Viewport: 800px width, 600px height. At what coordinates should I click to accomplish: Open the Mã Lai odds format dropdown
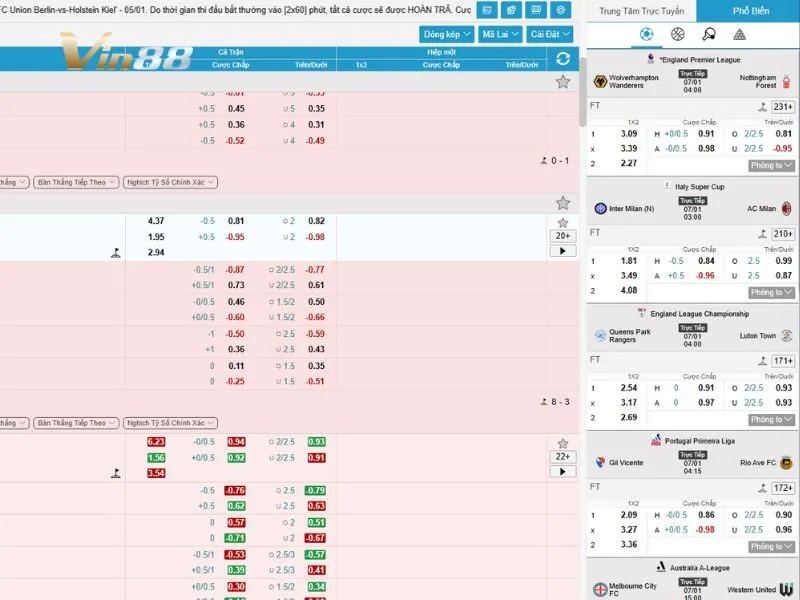coord(500,34)
